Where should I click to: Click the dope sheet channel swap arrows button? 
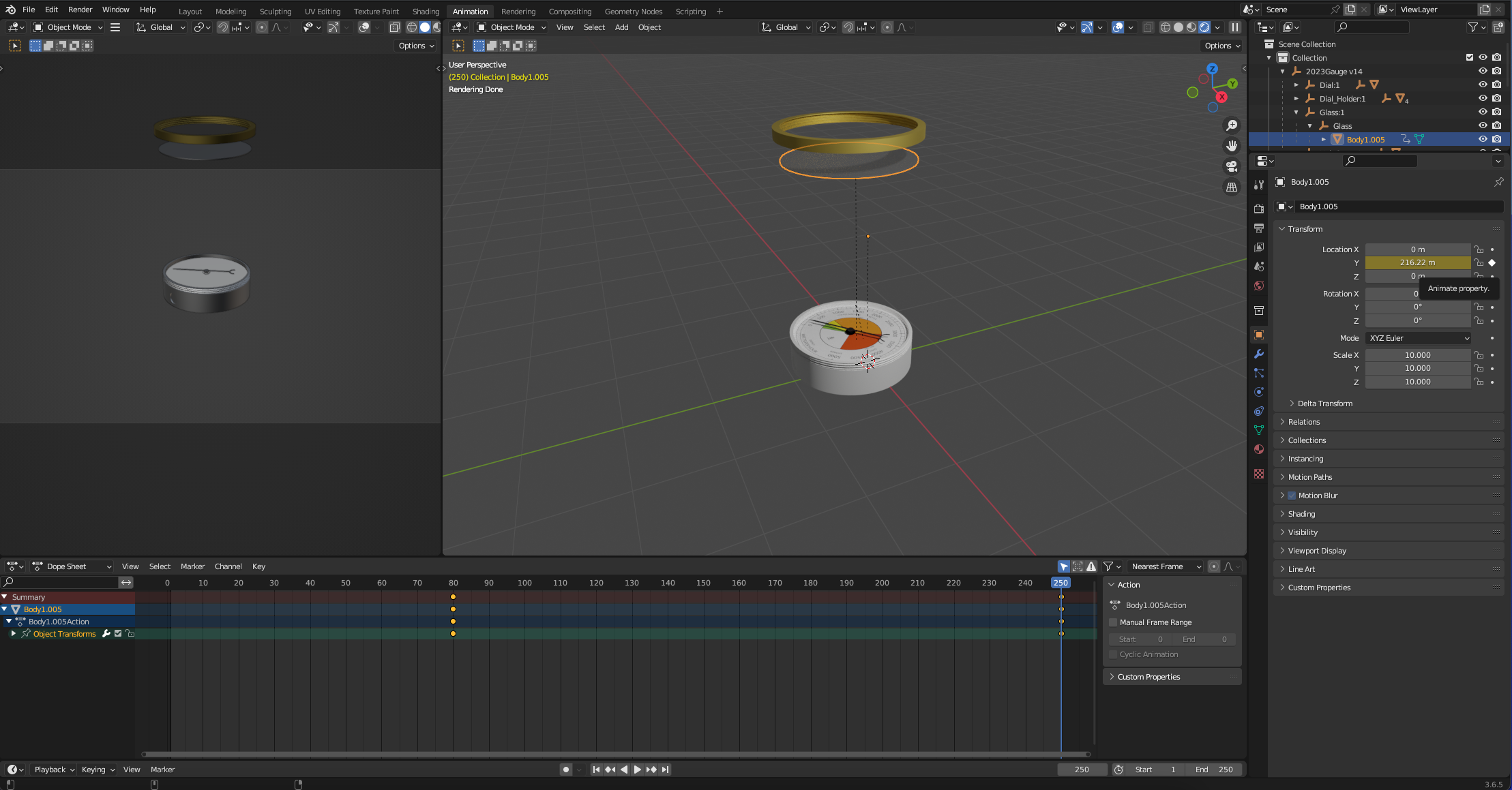126,582
